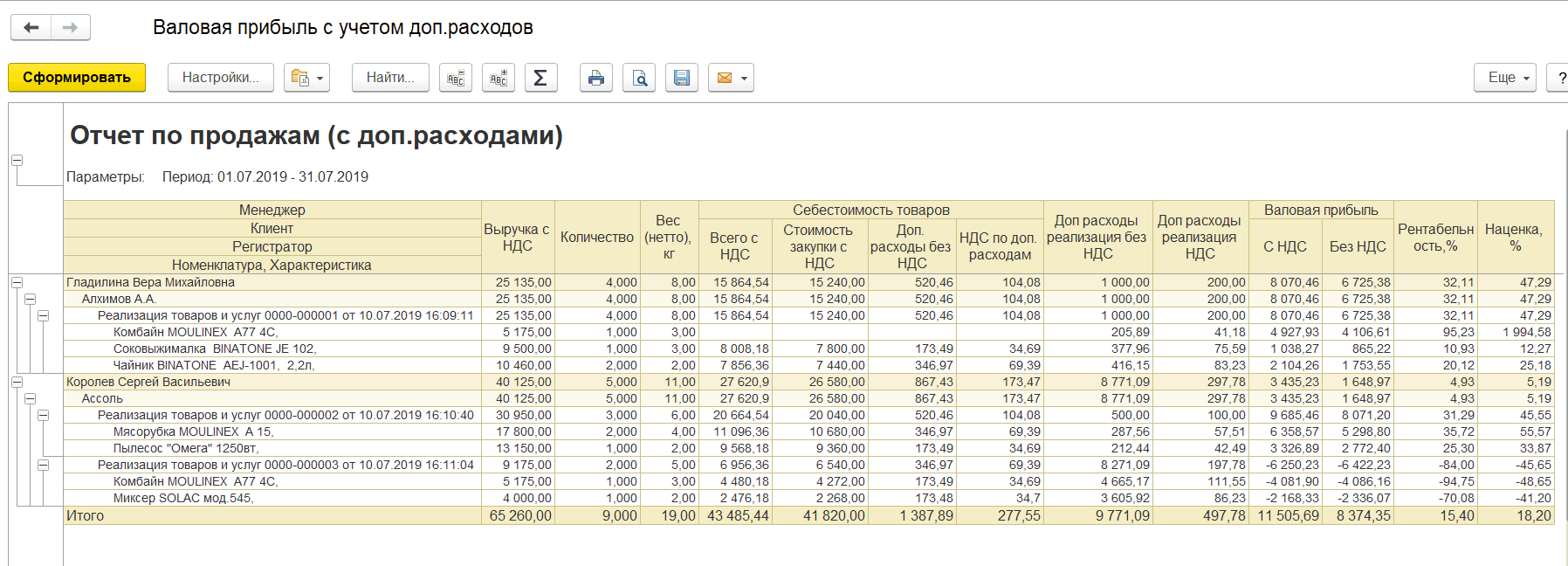Collapse the Гладилина Вера Михайловна group
This screenshot has height=566, width=1568.
[x=17, y=282]
